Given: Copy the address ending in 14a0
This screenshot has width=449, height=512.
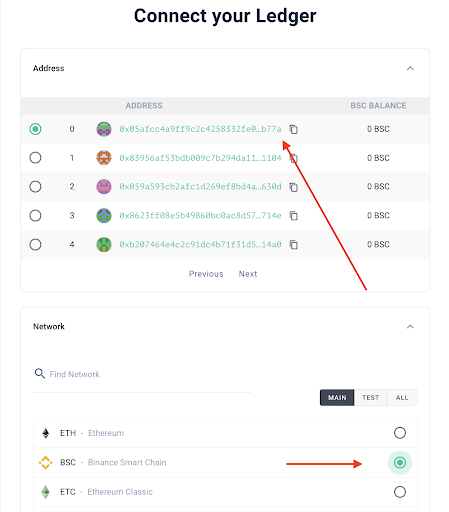Looking at the screenshot, I should tap(293, 245).
